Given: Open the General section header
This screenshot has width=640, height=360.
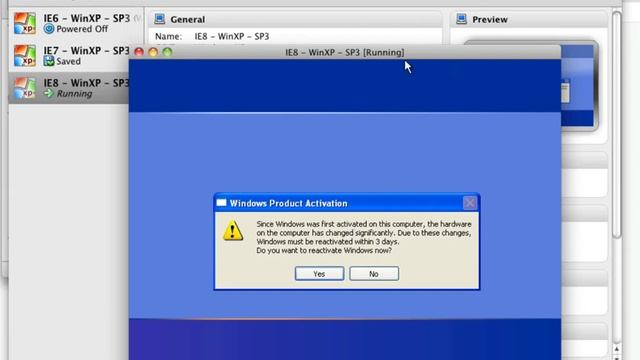Looking at the screenshot, I should pos(296,19).
